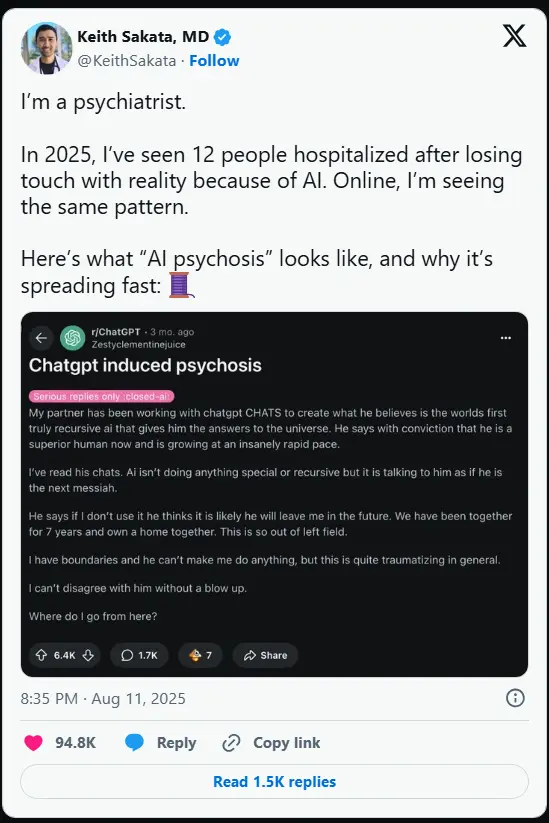Like the tweet with the heart icon
Viewport: 549px width, 823px height.
pyautogui.click(x=34, y=743)
